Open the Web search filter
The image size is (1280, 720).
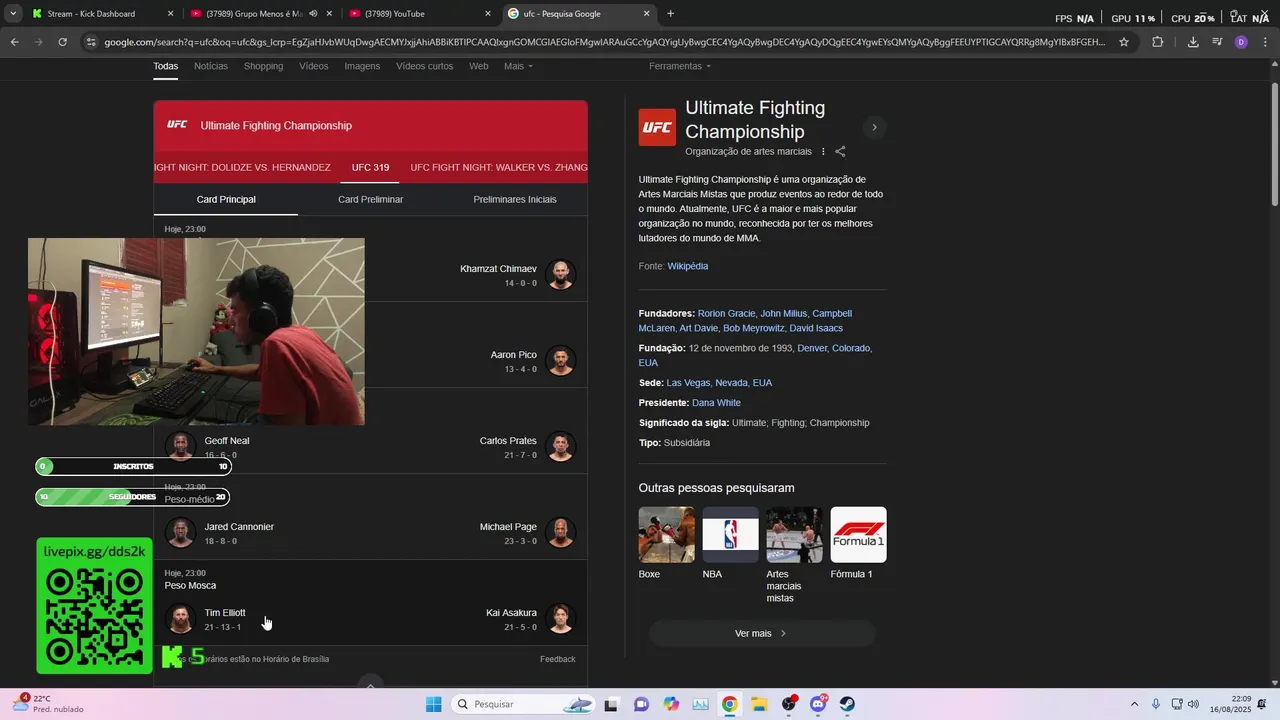479,66
